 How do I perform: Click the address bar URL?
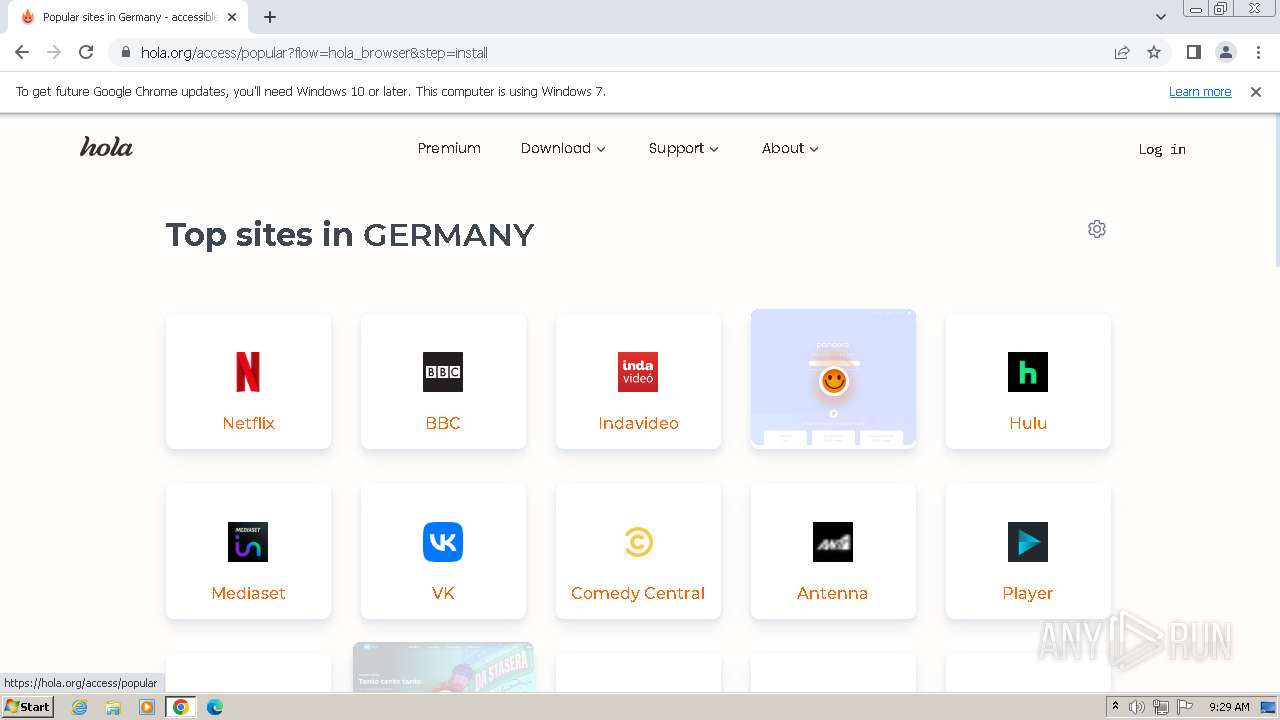(314, 52)
